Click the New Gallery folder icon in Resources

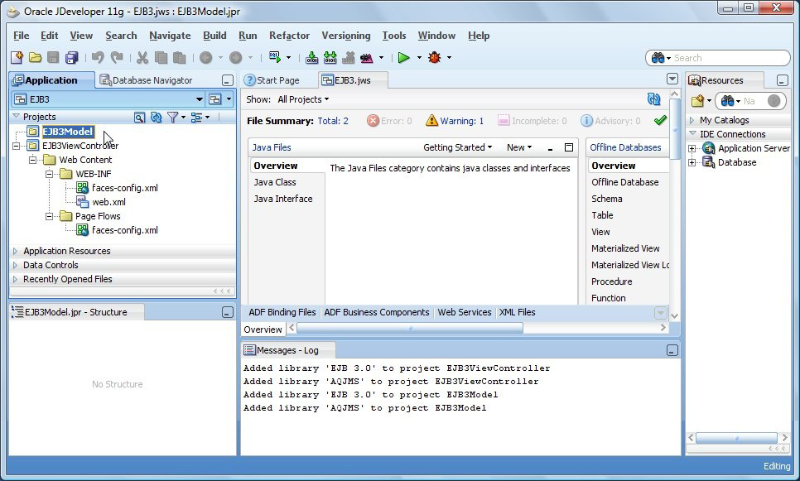[697, 101]
